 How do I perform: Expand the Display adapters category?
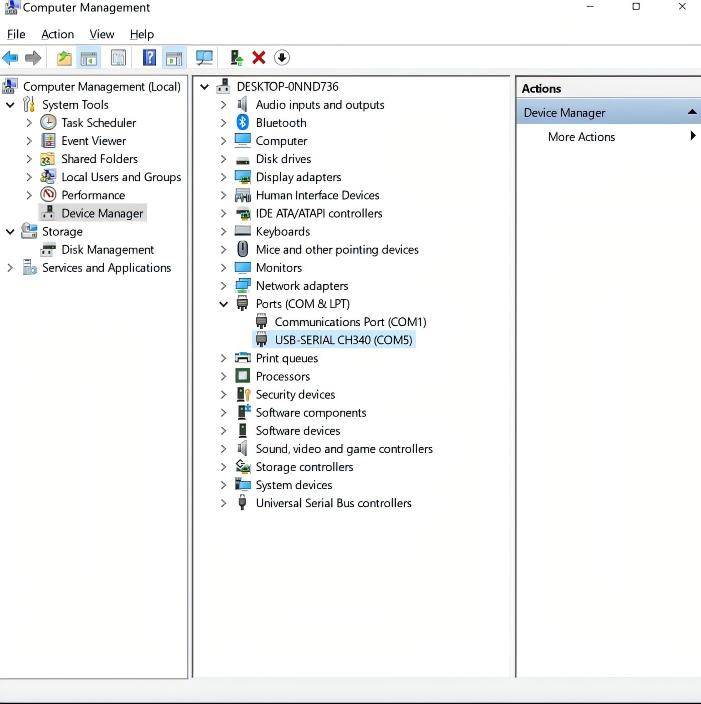click(x=224, y=177)
